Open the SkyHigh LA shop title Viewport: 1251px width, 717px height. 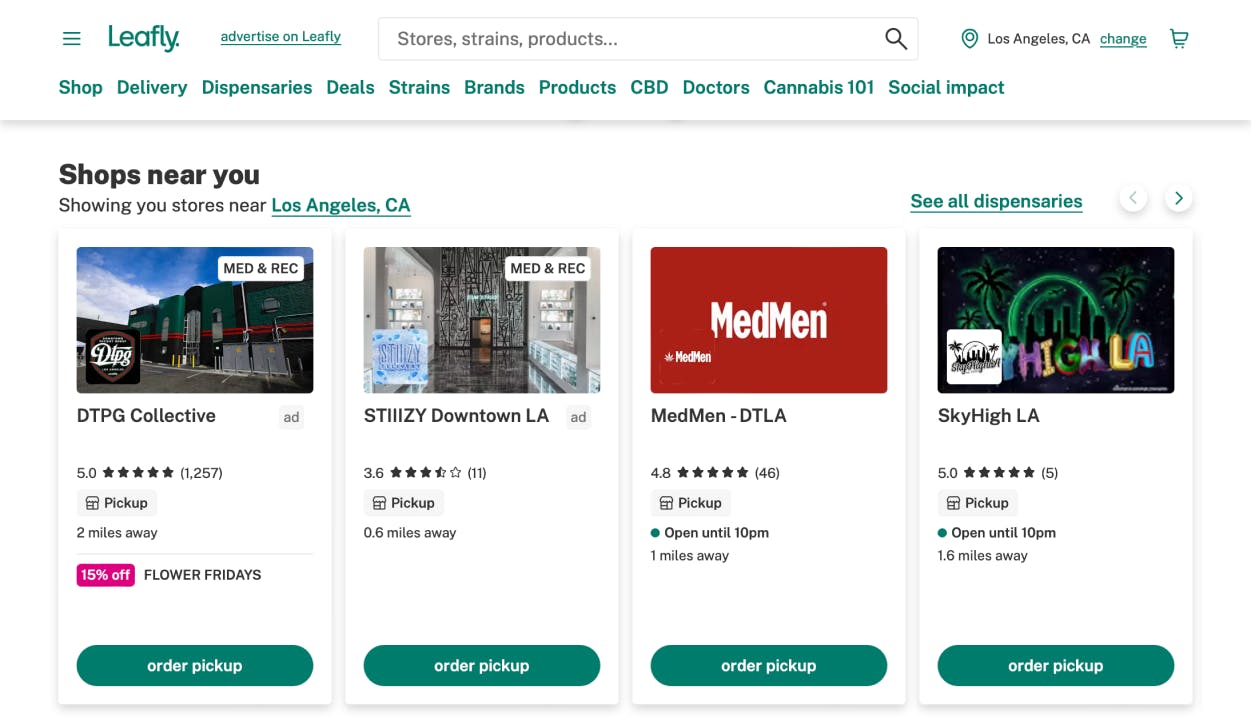[989, 416]
